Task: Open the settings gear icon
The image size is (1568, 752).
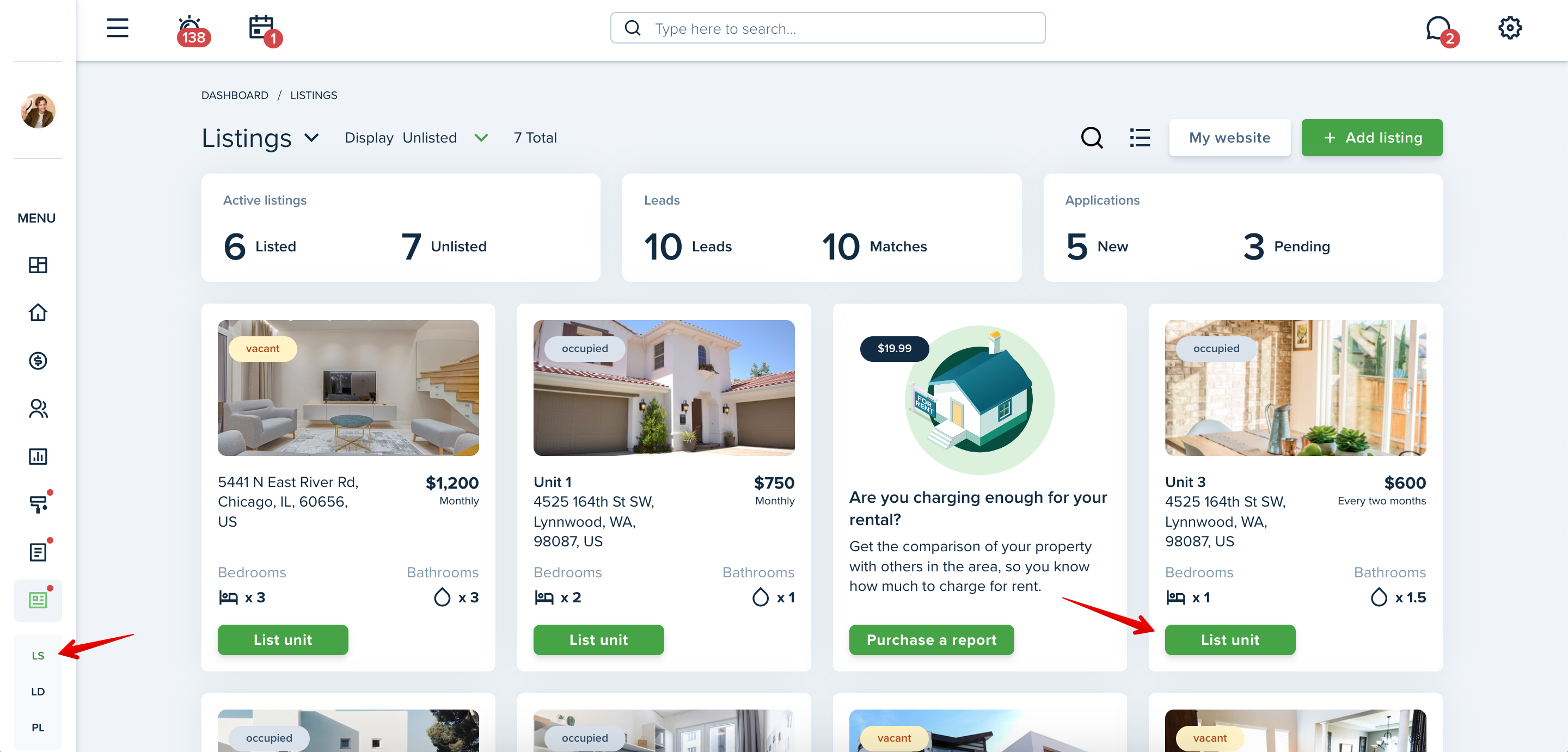Action: coord(1510,28)
